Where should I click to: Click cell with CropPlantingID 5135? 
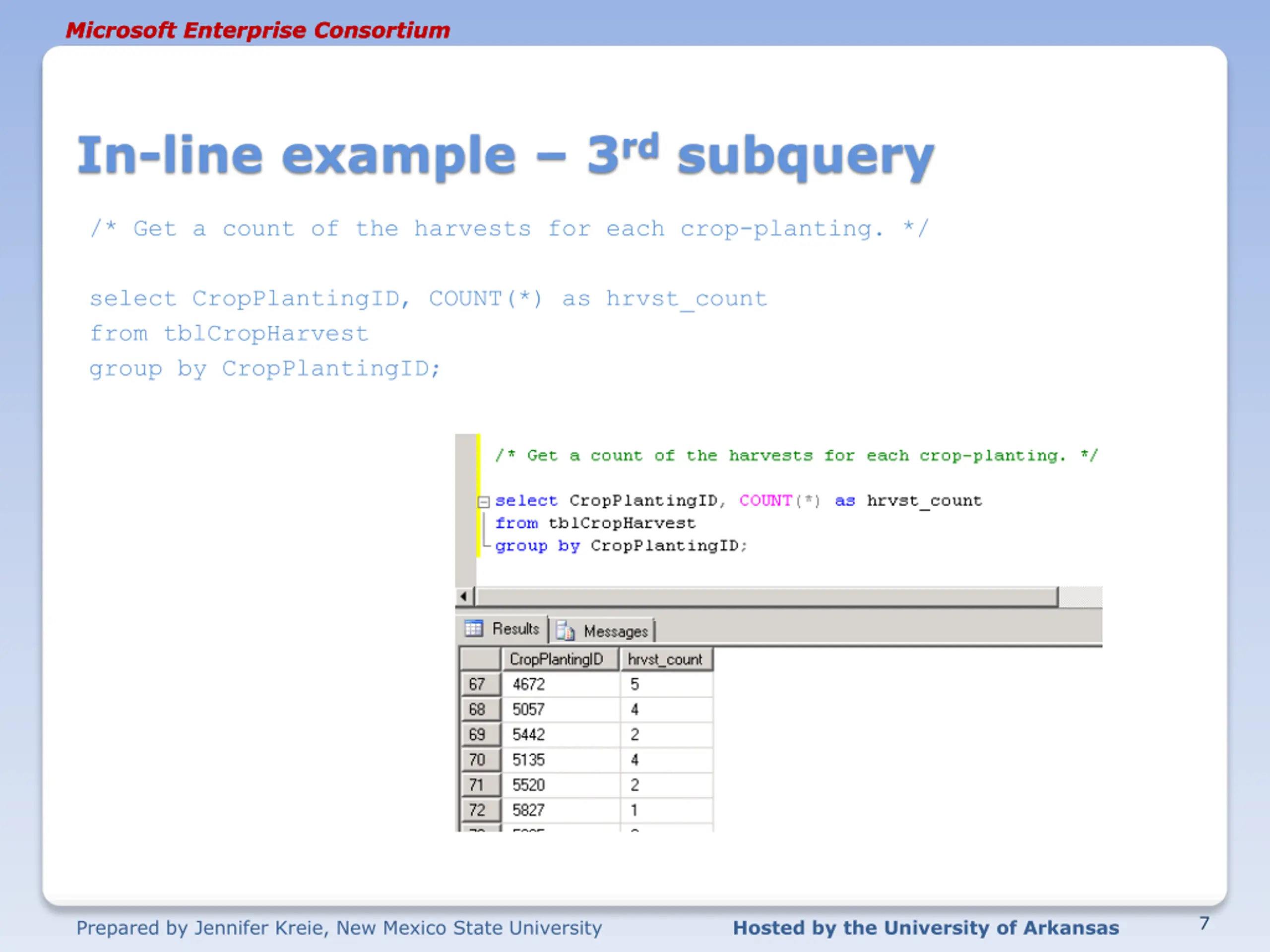(561, 760)
